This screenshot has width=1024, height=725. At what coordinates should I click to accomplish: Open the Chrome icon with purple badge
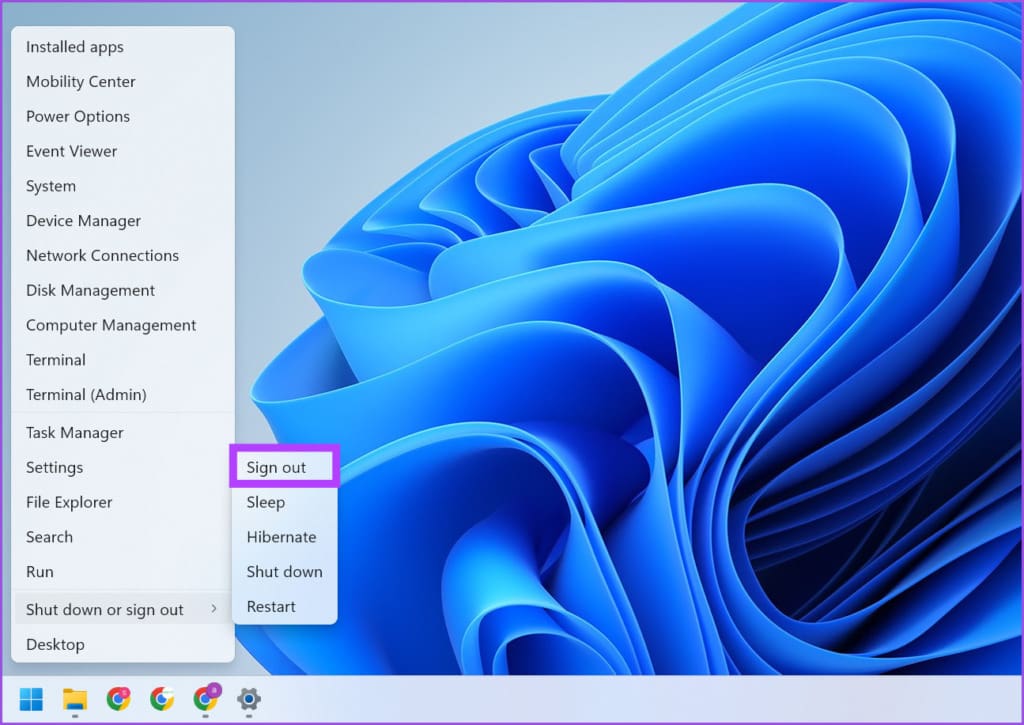pyautogui.click(x=206, y=698)
